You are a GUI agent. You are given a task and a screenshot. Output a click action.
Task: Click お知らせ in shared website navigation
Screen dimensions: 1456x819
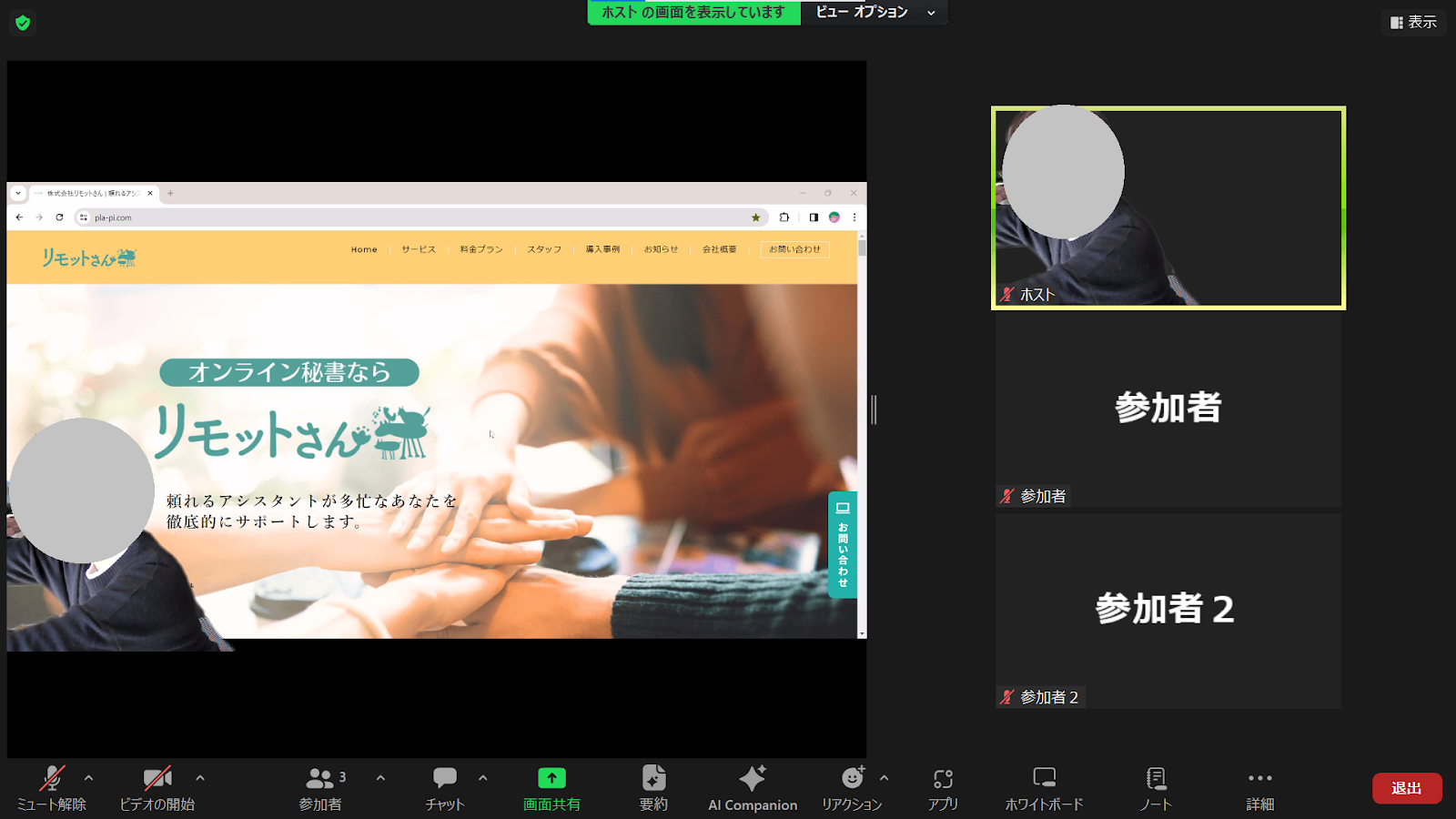(661, 249)
